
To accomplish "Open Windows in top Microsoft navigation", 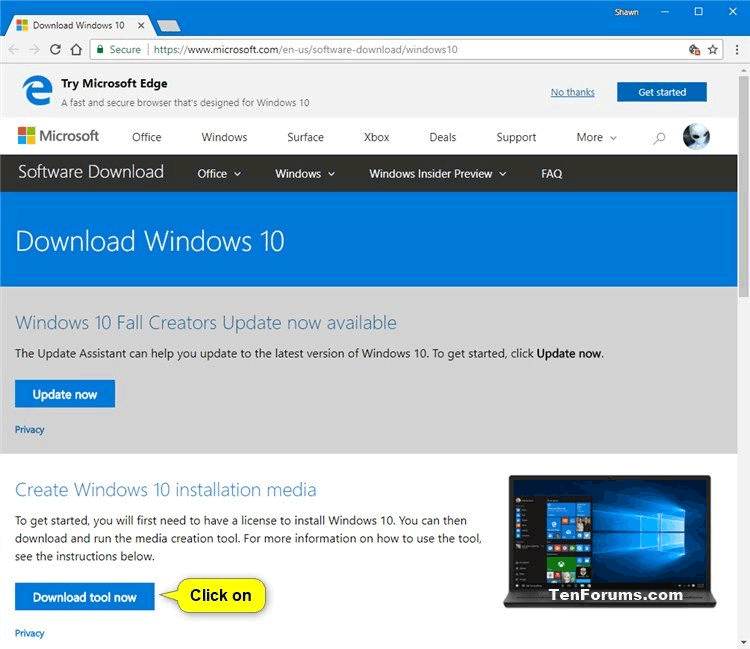I will 224,138.
